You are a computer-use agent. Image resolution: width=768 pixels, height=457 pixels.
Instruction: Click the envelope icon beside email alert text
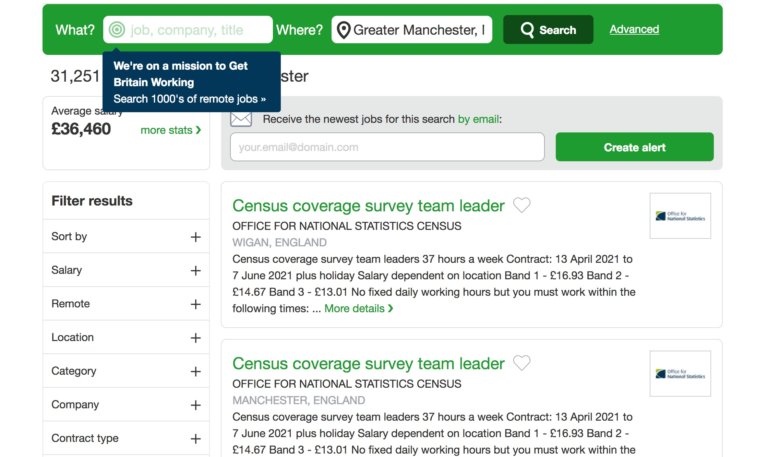(241, 119)
